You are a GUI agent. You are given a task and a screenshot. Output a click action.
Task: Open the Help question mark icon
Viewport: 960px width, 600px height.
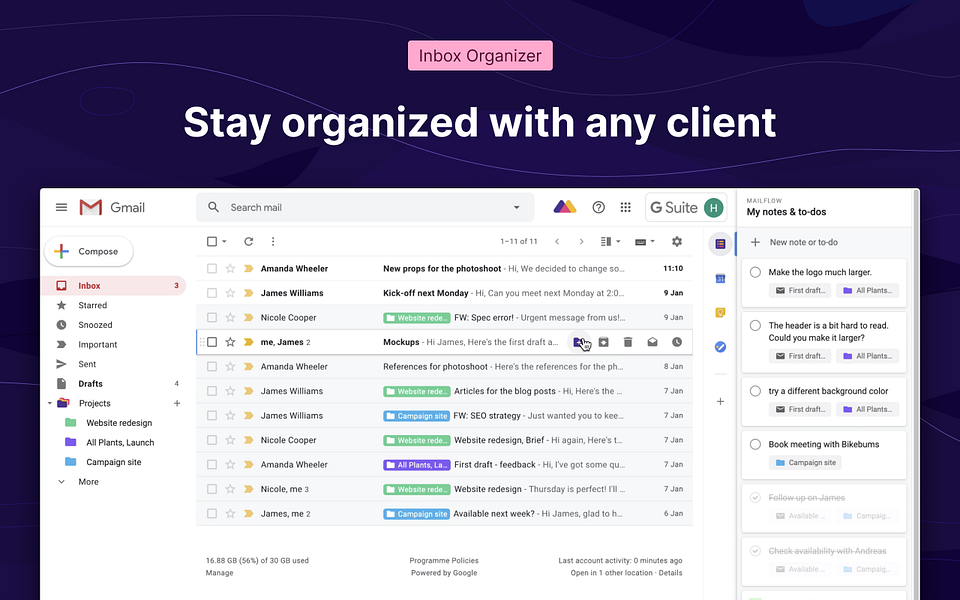coord(599,208)
